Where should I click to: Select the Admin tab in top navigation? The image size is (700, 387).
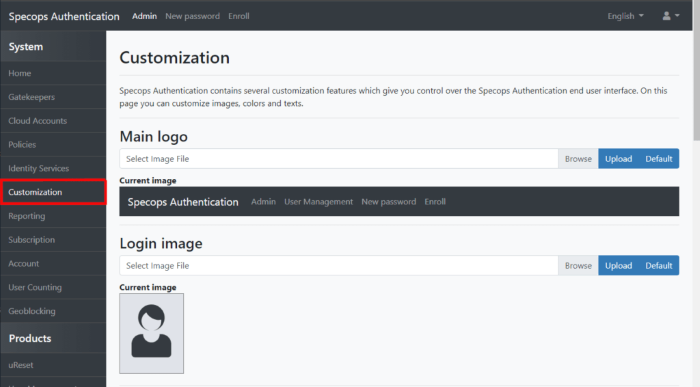point(144,16)
